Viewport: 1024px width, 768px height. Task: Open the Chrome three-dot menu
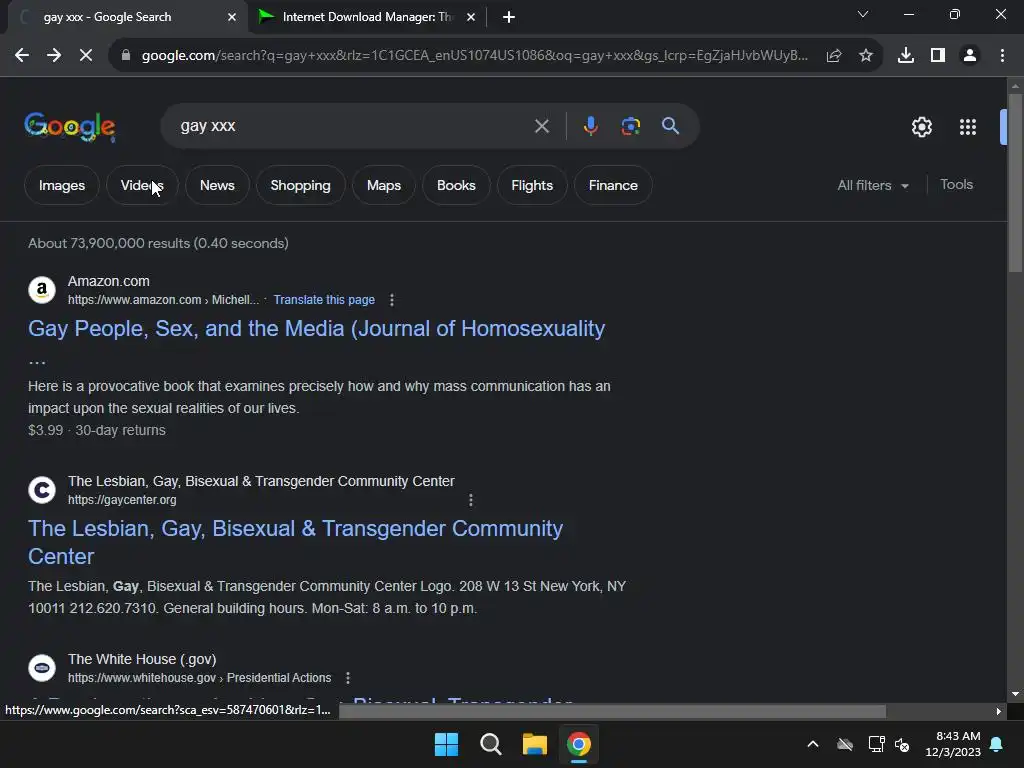tap(1002, 56)
